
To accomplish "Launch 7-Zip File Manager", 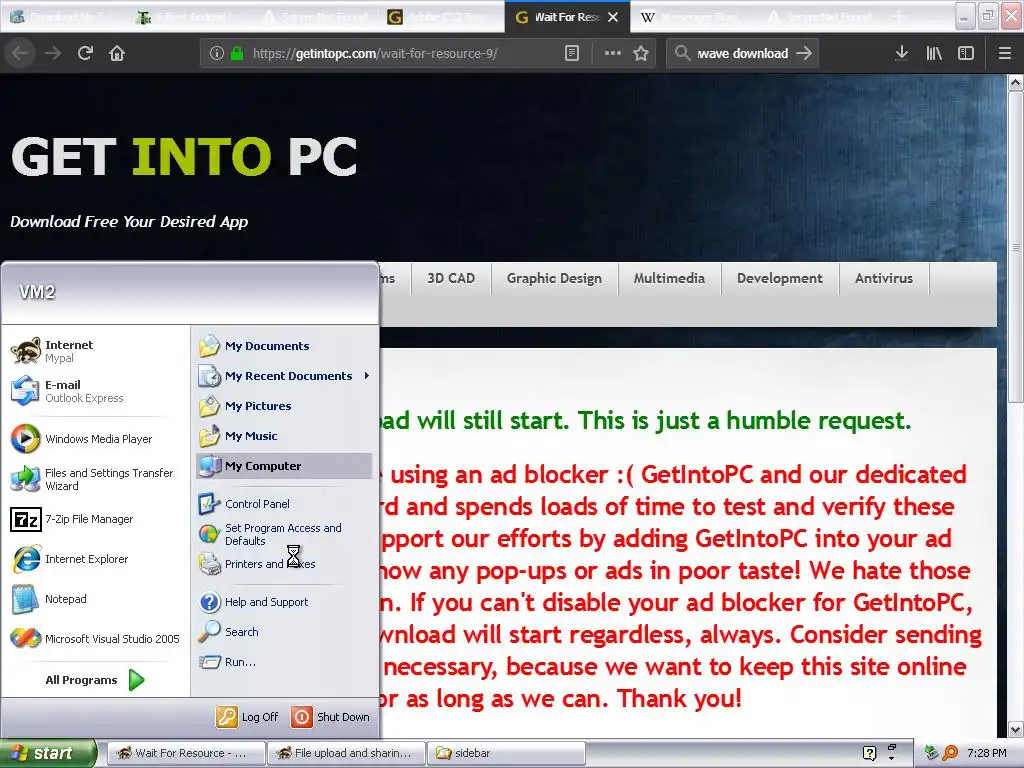I will [95, 519].
